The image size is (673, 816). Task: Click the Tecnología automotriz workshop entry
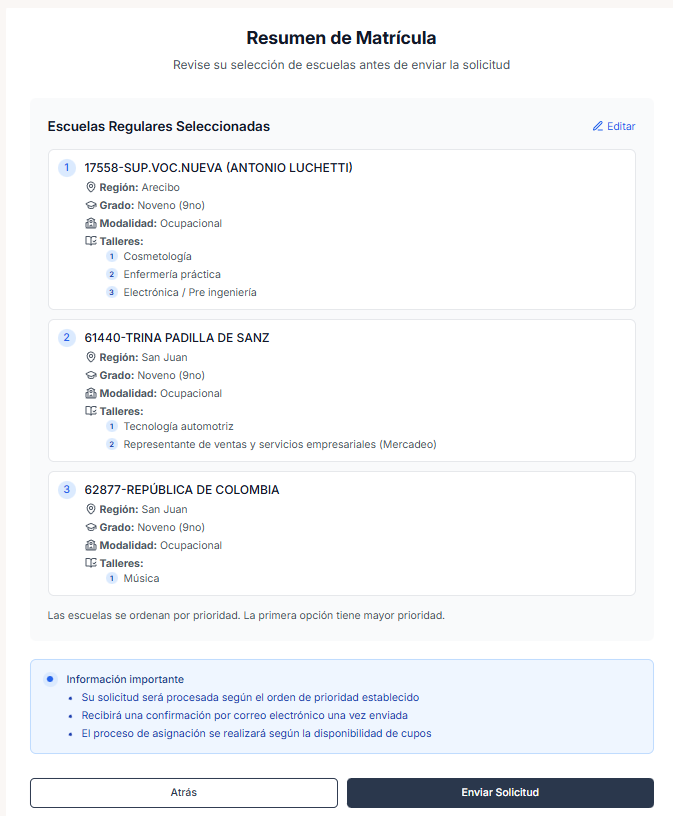(178, 427)
